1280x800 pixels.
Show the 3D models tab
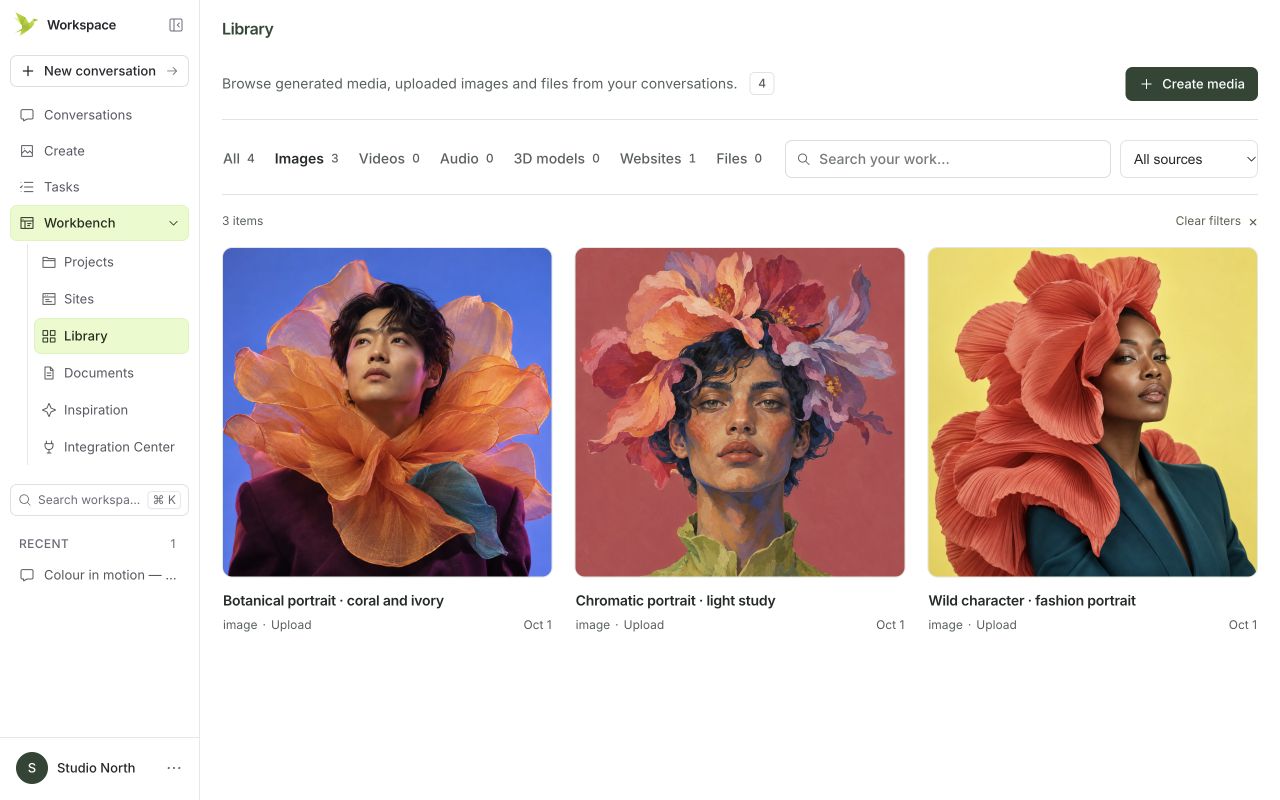557,159
